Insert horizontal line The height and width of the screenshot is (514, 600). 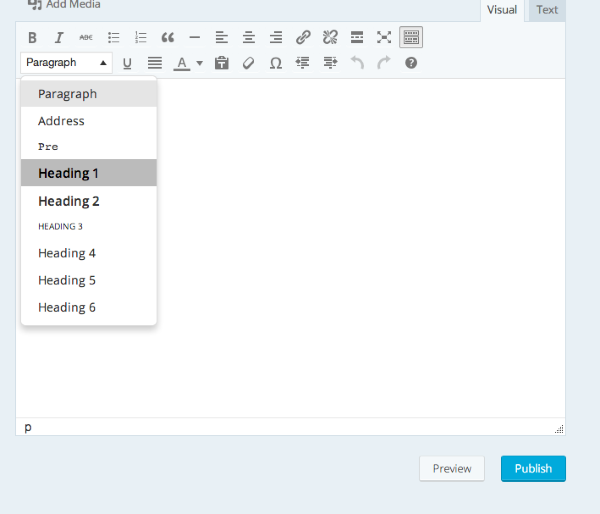(195, 38)
